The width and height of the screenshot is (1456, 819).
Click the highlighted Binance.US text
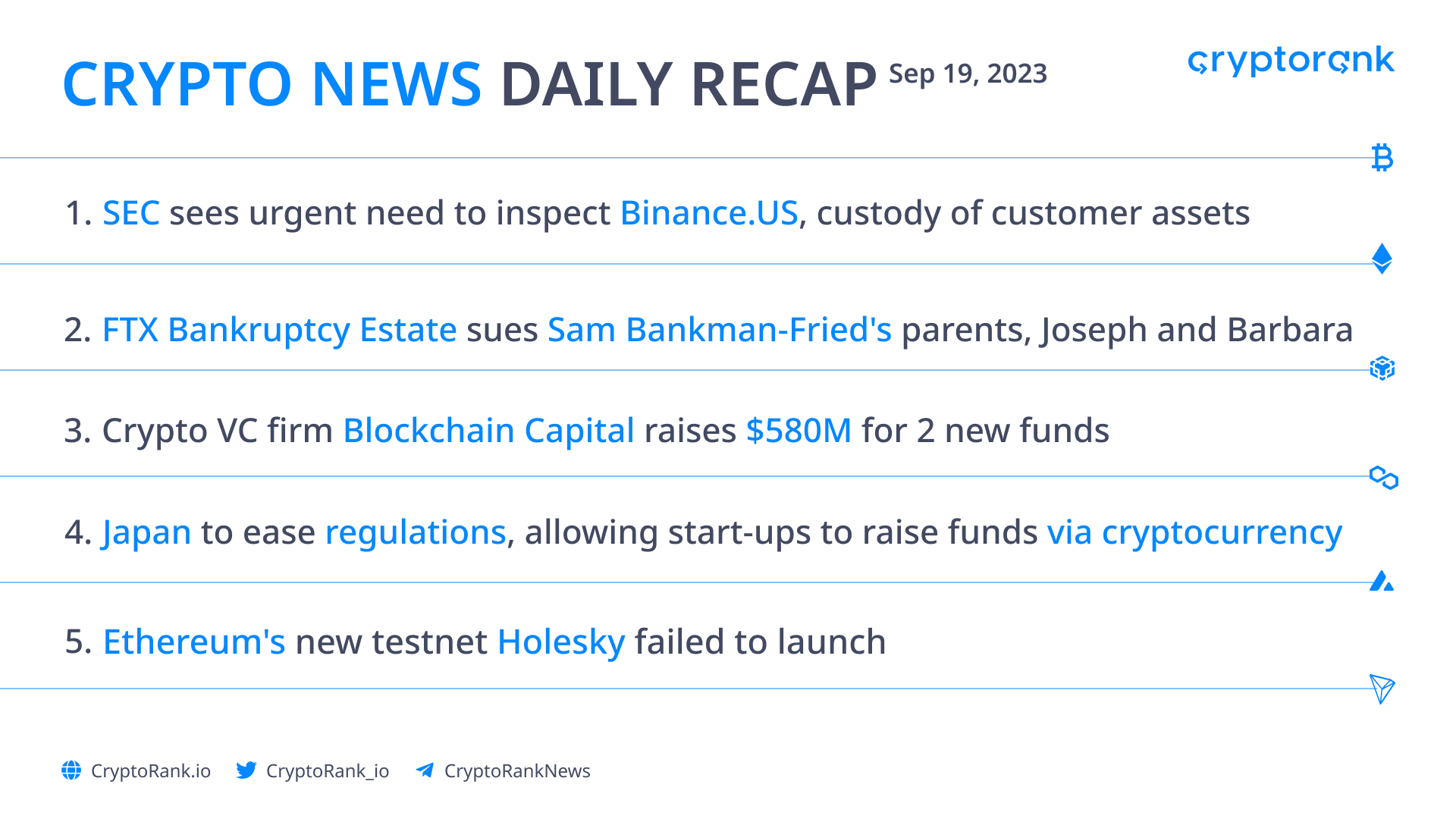pos(709,213)
